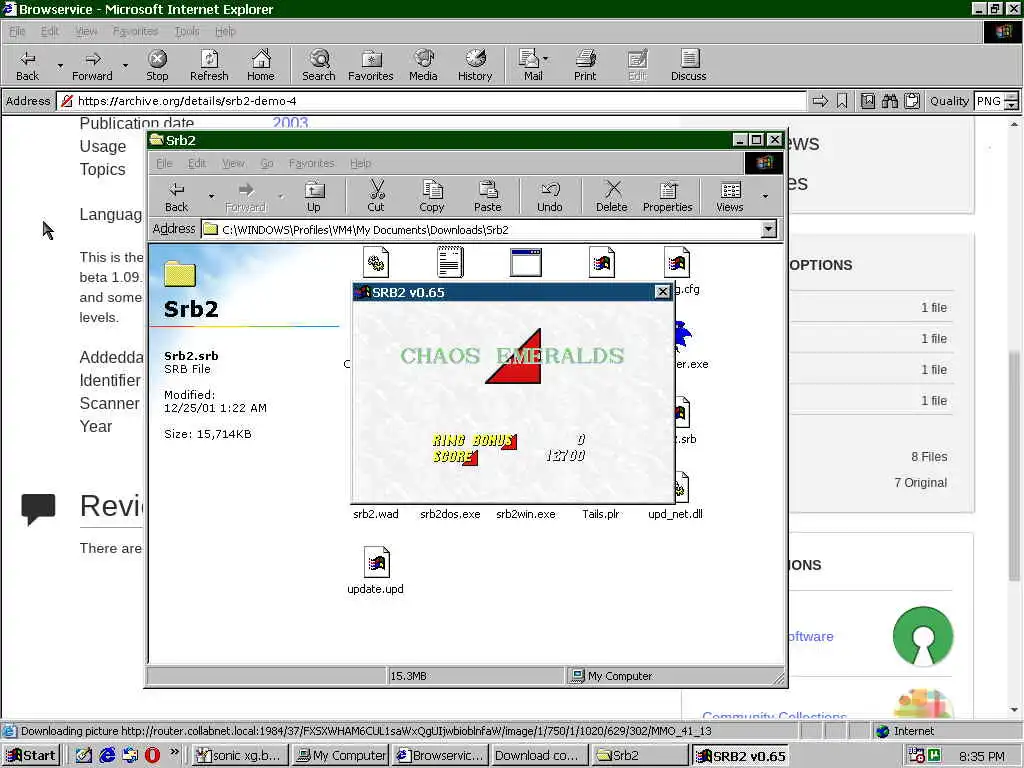Go back in the Srb2 folder window
This screenshot has width=1024, height=768.
click(x=176, y=197)
